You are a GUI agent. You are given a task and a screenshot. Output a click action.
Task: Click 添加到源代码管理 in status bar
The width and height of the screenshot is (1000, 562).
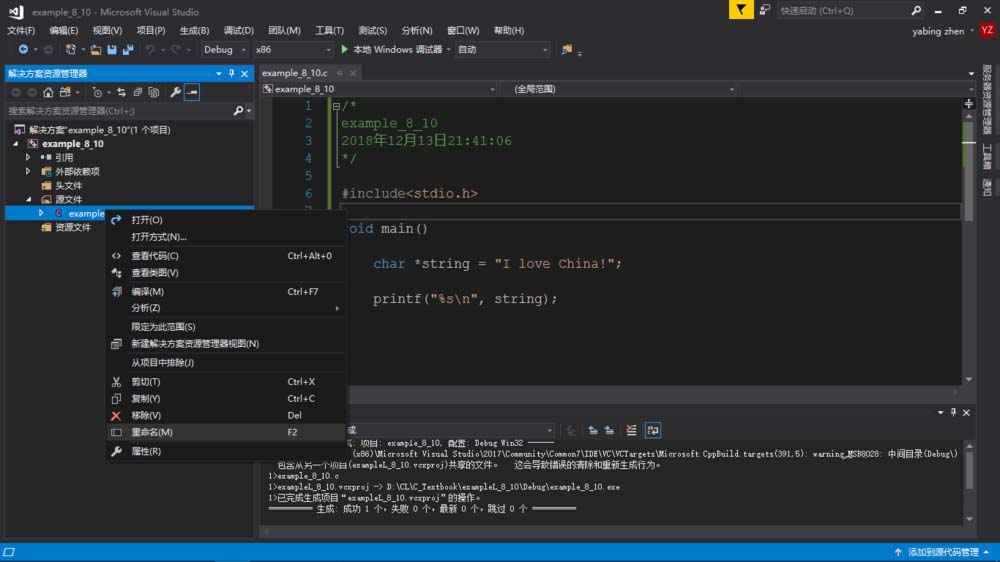pos(942,552)
